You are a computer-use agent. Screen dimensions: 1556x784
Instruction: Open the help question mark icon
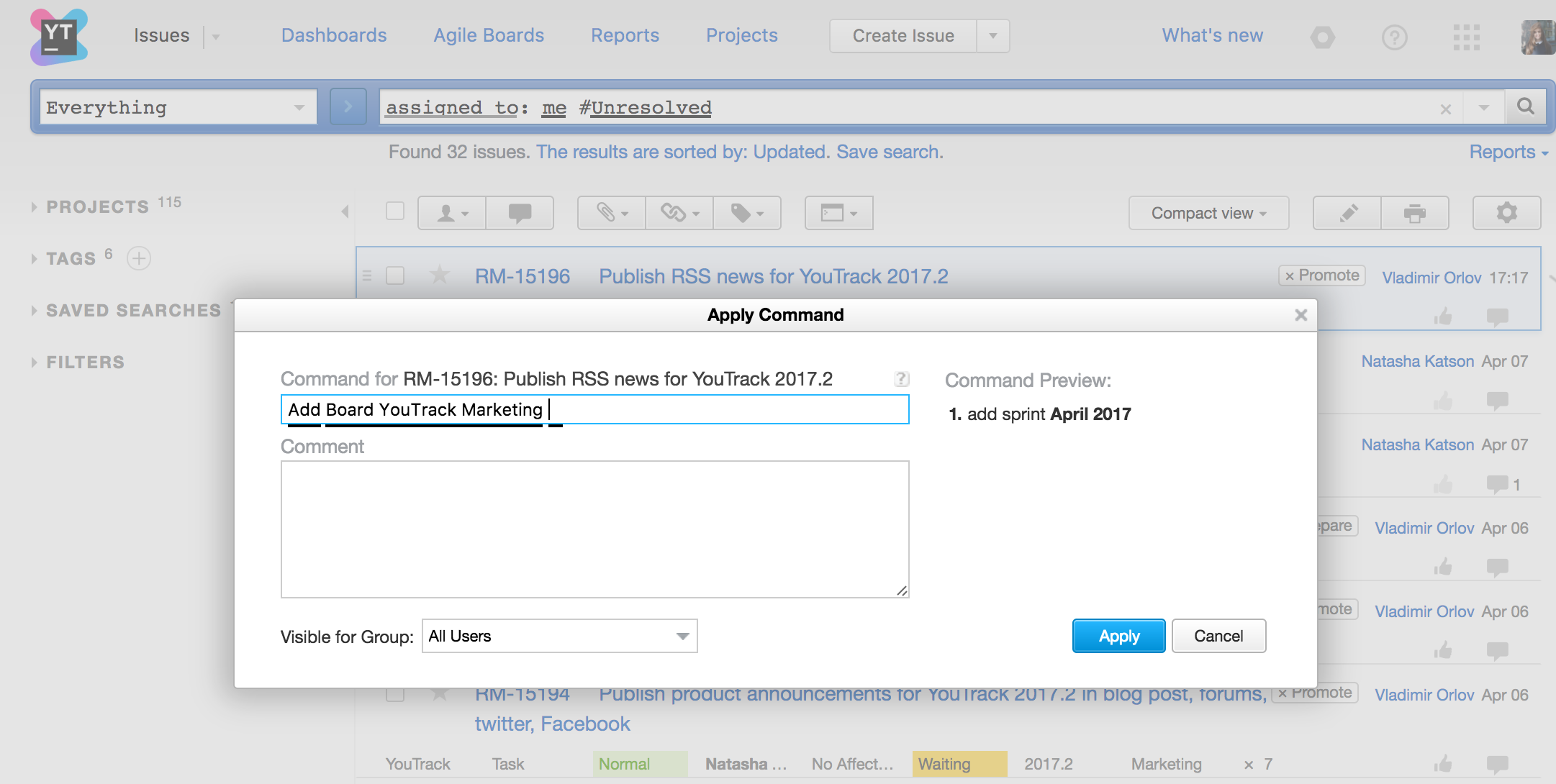[x=1395, y=37]
